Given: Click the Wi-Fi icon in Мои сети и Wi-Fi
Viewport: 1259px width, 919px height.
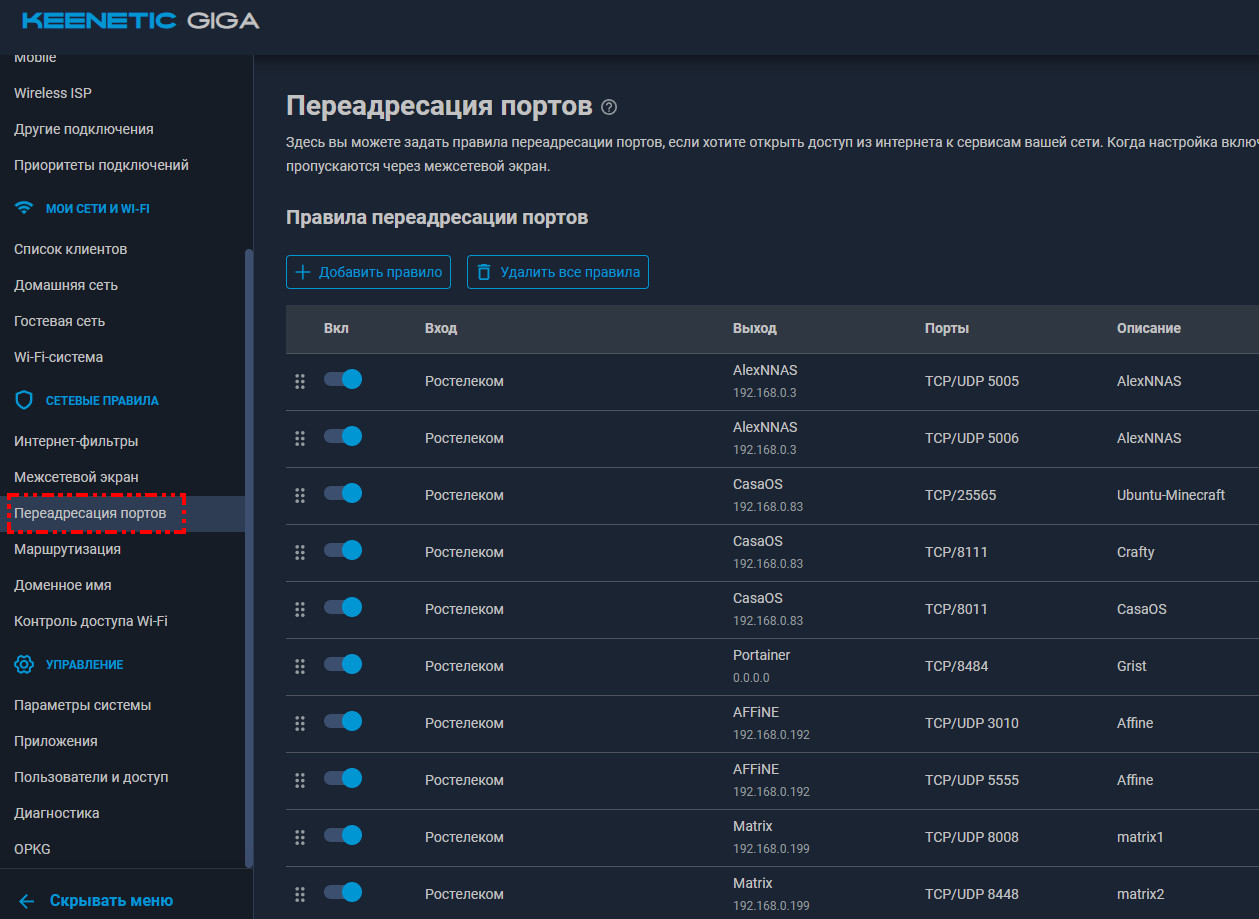Looking at the screenshot, I should (25, 208).
